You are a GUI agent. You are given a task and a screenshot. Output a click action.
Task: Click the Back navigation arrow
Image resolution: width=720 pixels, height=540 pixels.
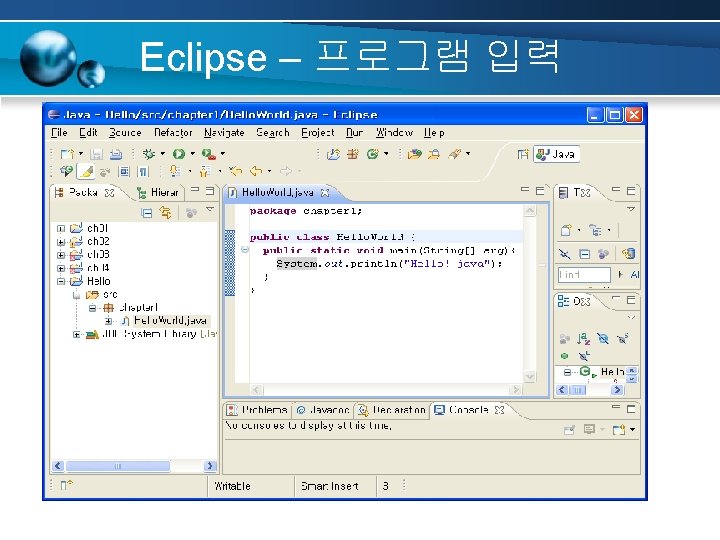click(255, 171)
